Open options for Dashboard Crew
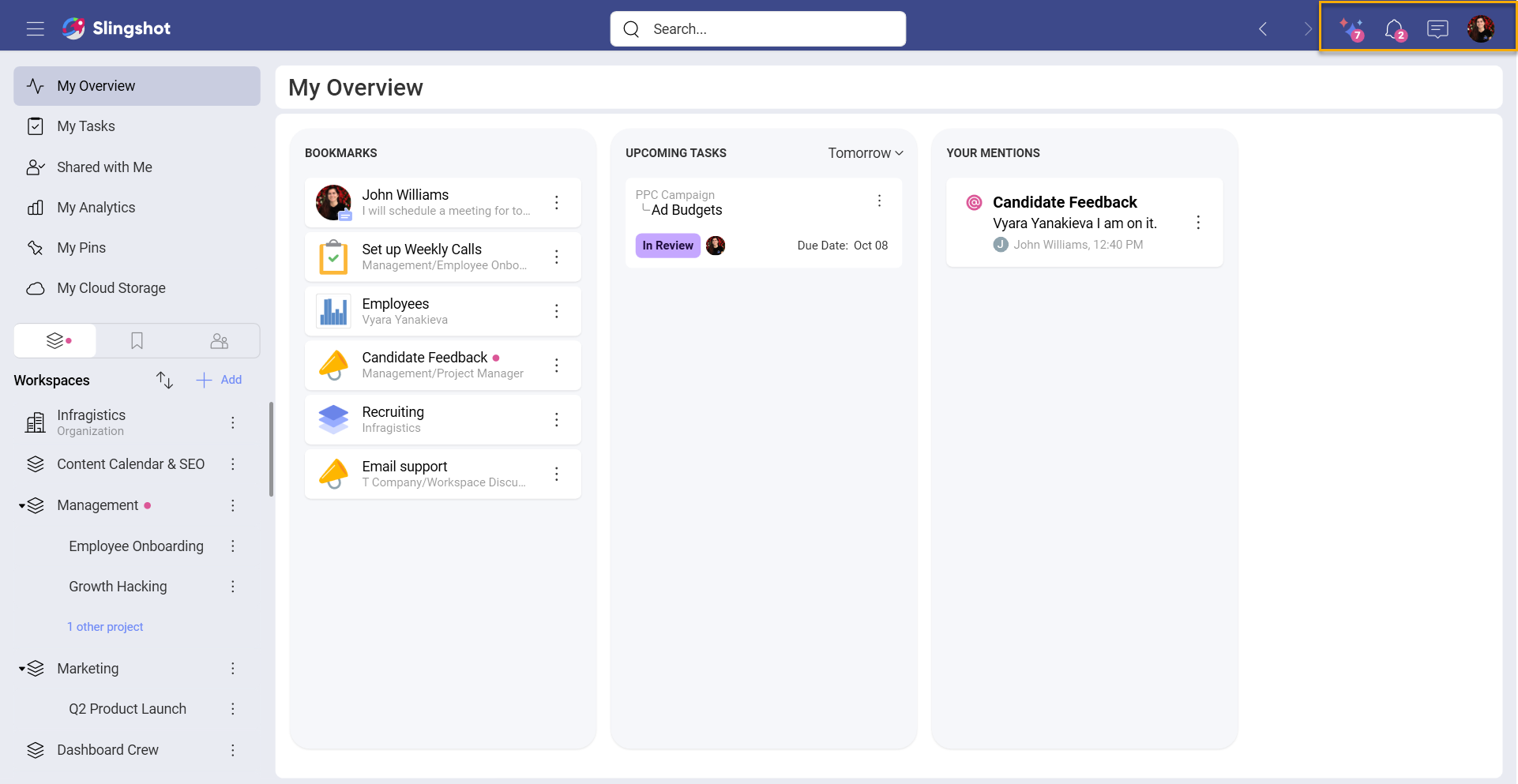The image size is (1518, 784). point(233,750)
